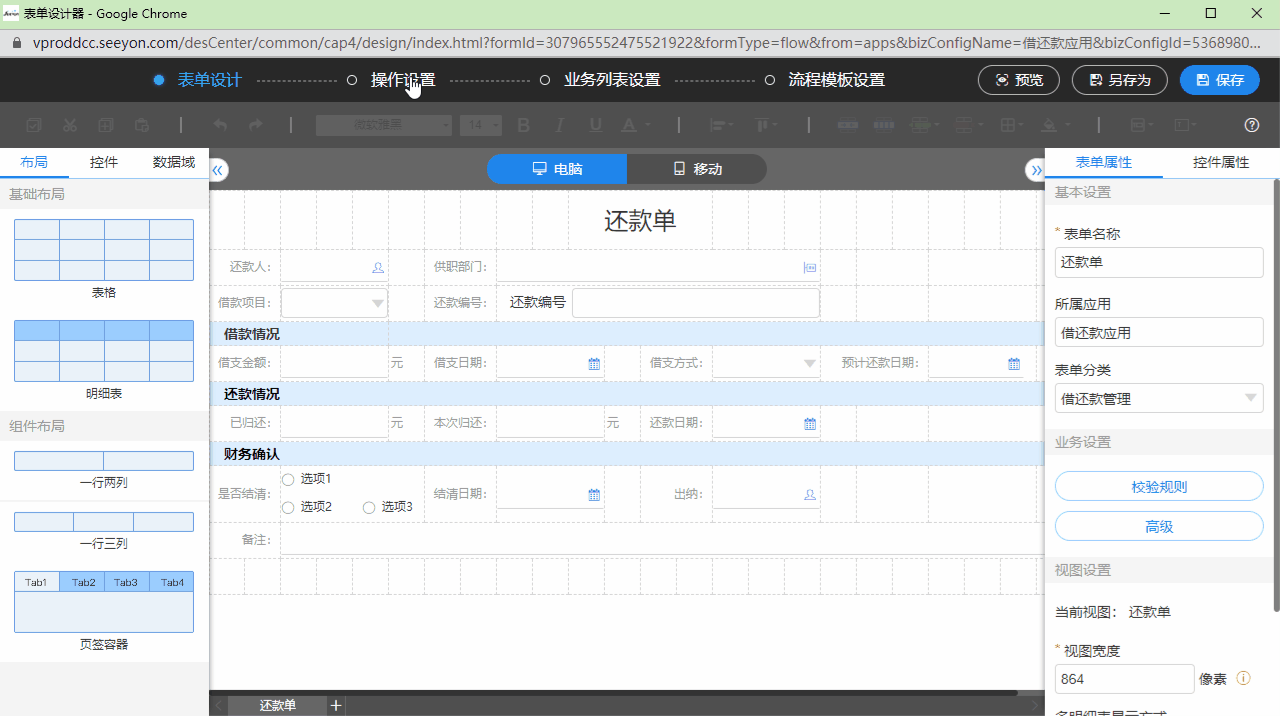
Task: Focus the 表单名称 input field
Action: [1159, 263]
